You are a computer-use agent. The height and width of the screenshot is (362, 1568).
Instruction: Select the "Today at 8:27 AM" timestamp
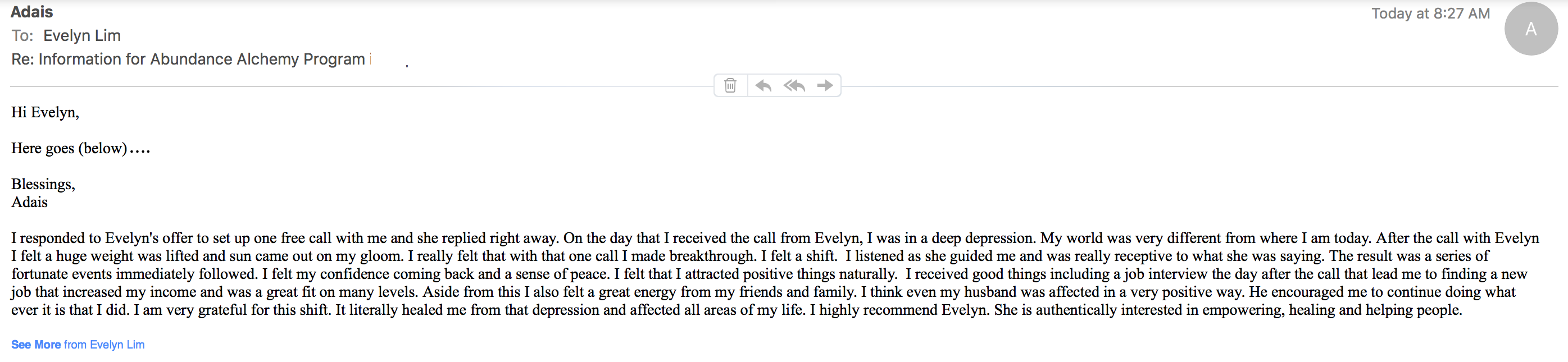[x=1430, y=13]
